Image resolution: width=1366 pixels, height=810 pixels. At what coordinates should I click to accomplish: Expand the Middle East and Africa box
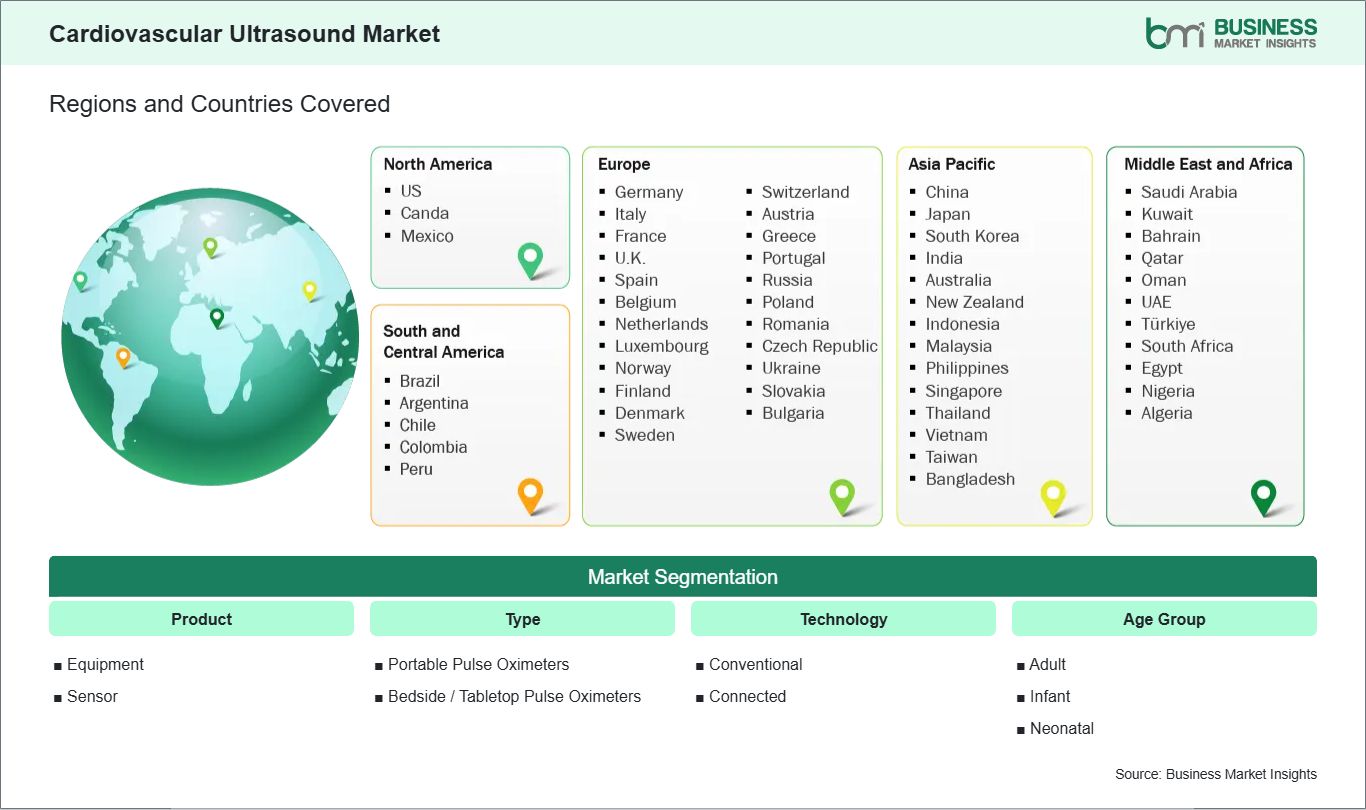point(1204,335)
